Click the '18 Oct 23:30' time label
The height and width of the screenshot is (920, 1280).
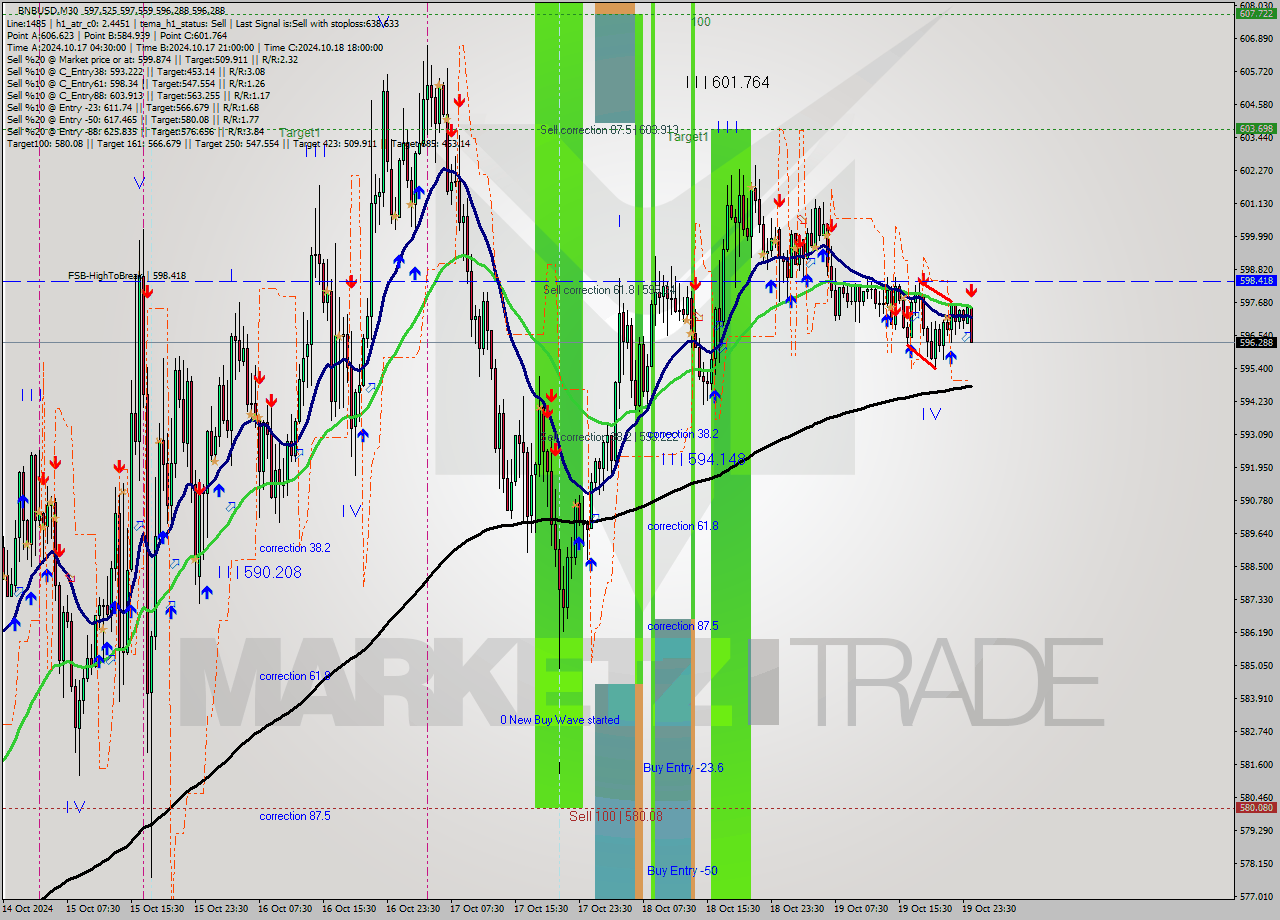coord(797,909)
